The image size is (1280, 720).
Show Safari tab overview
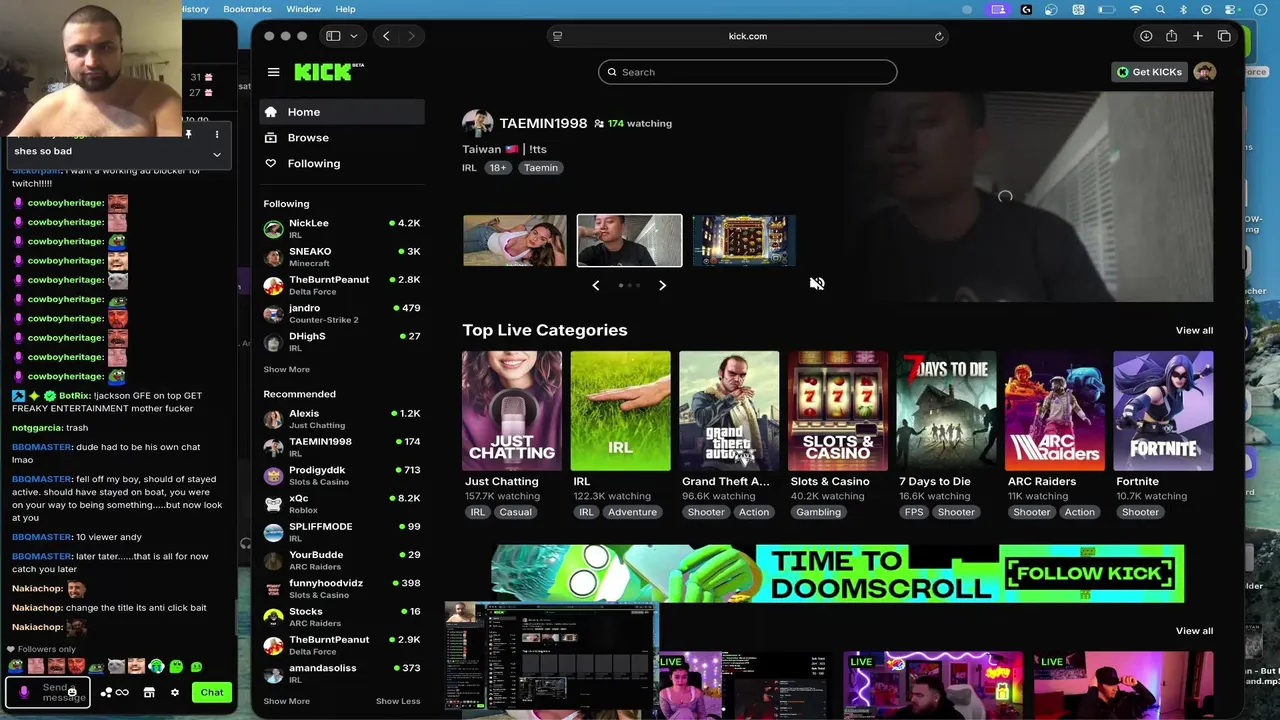(x=1224, y=36)
